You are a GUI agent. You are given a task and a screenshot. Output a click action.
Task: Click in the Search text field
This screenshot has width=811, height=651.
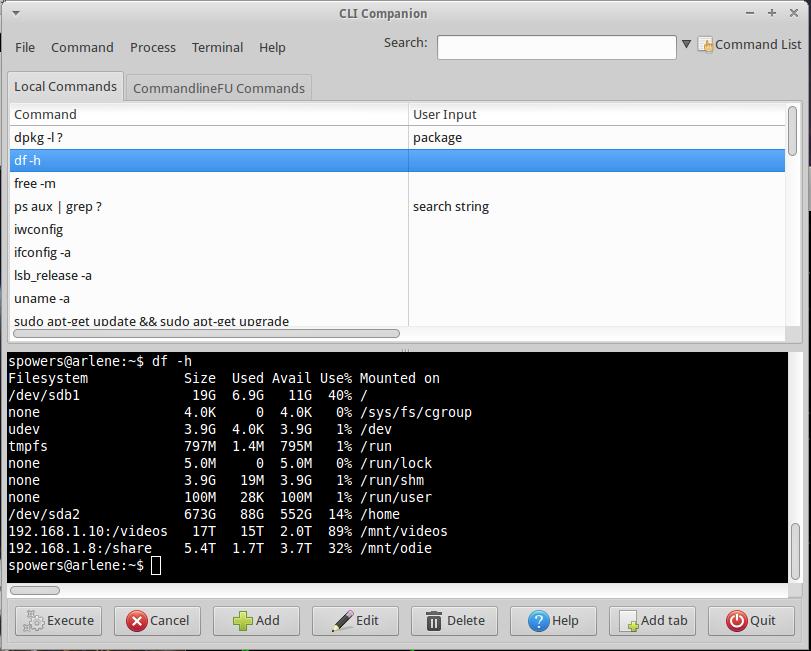(556, 47)
